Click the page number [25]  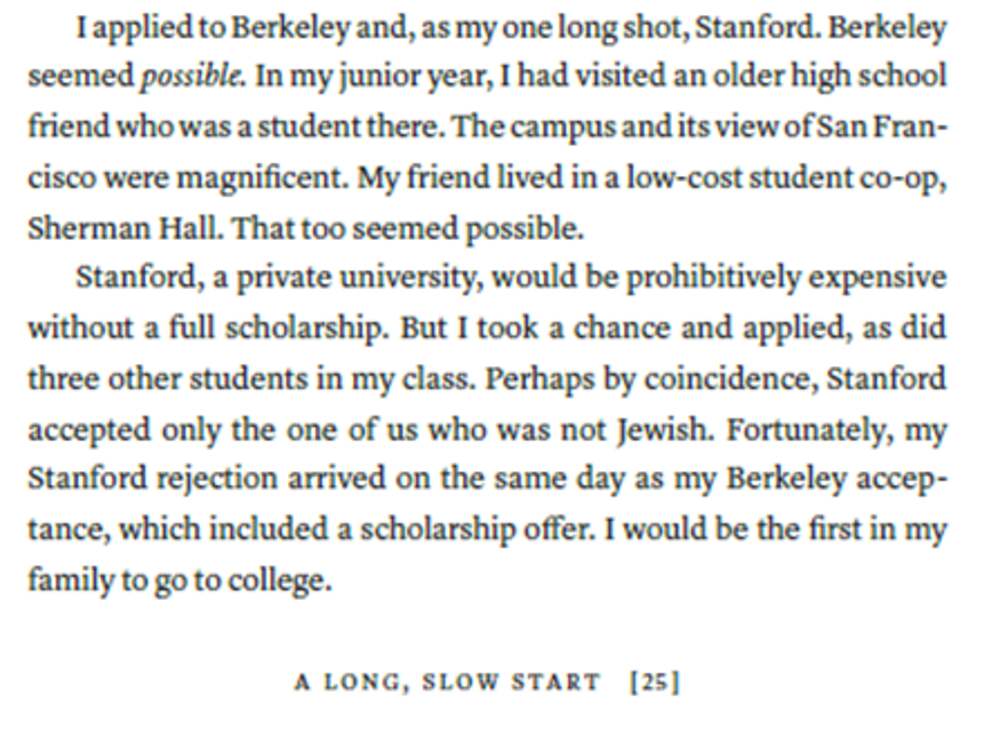point(655,682)
